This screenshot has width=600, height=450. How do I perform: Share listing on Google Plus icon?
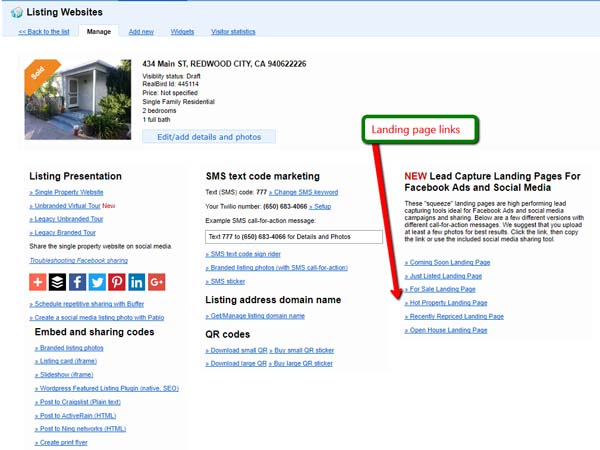click(156, 282)
